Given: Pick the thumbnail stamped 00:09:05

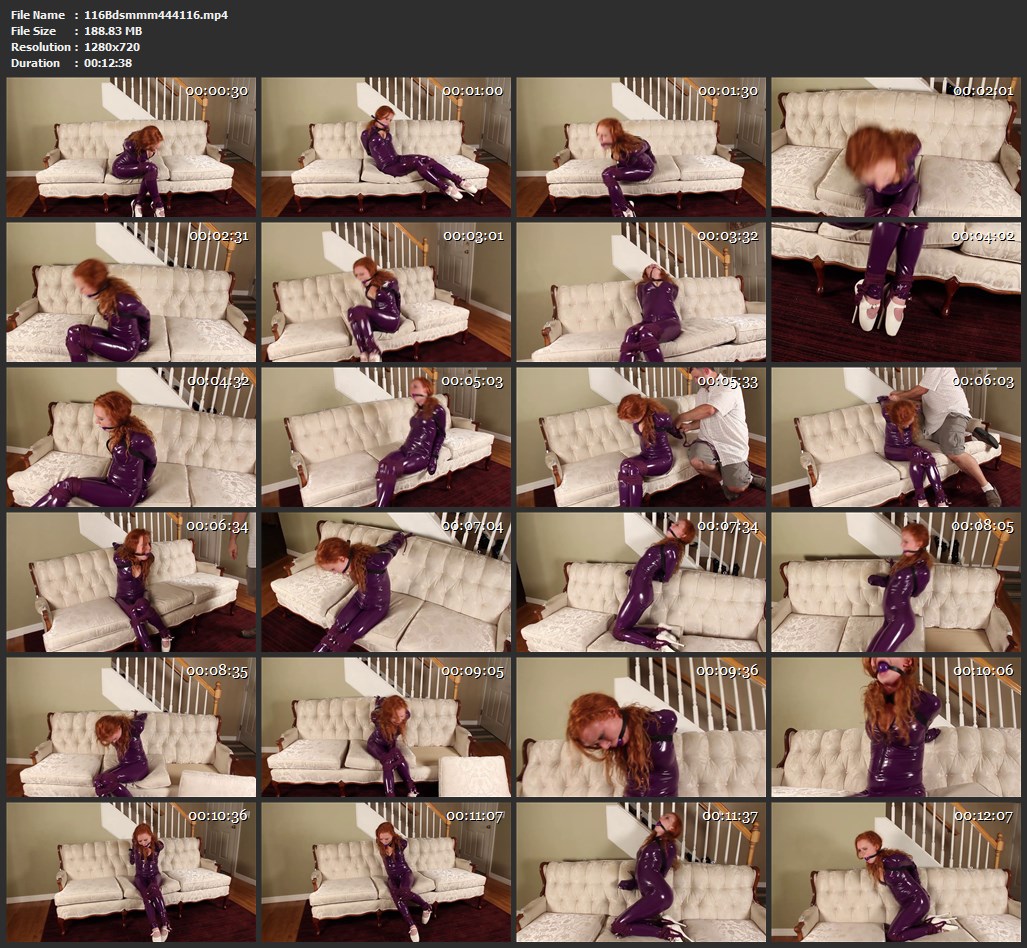Looking at the screenshot, I should (x=386, y=727).
